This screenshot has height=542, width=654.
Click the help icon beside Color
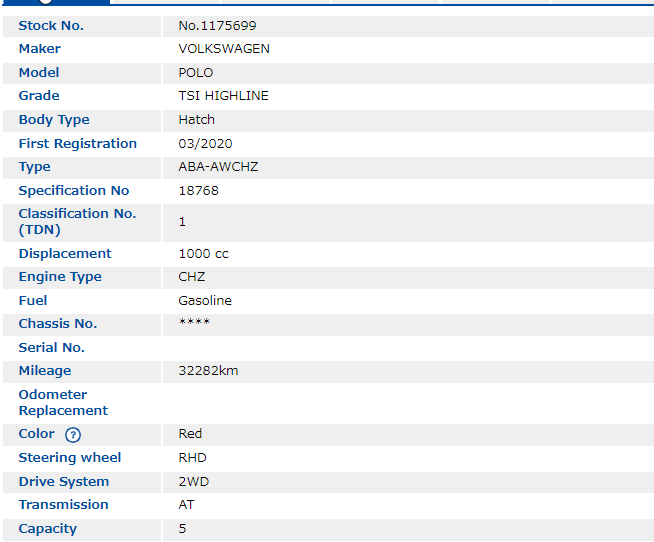[73, 435]
